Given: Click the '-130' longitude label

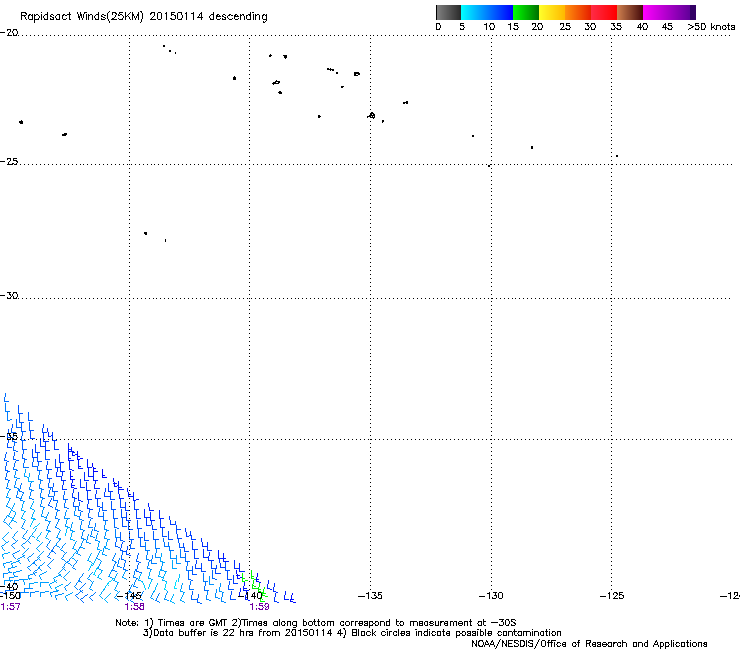Looking at the screenshot, I should 491,596.
